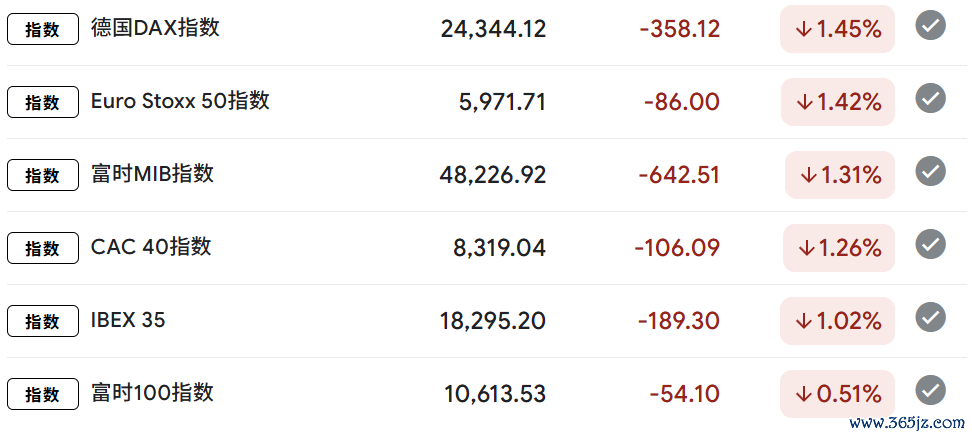Click the checkmark icon for 富时100指数
Image resolution: width=972 pixels, height=438 pixels.
click(x=930, y=391)
